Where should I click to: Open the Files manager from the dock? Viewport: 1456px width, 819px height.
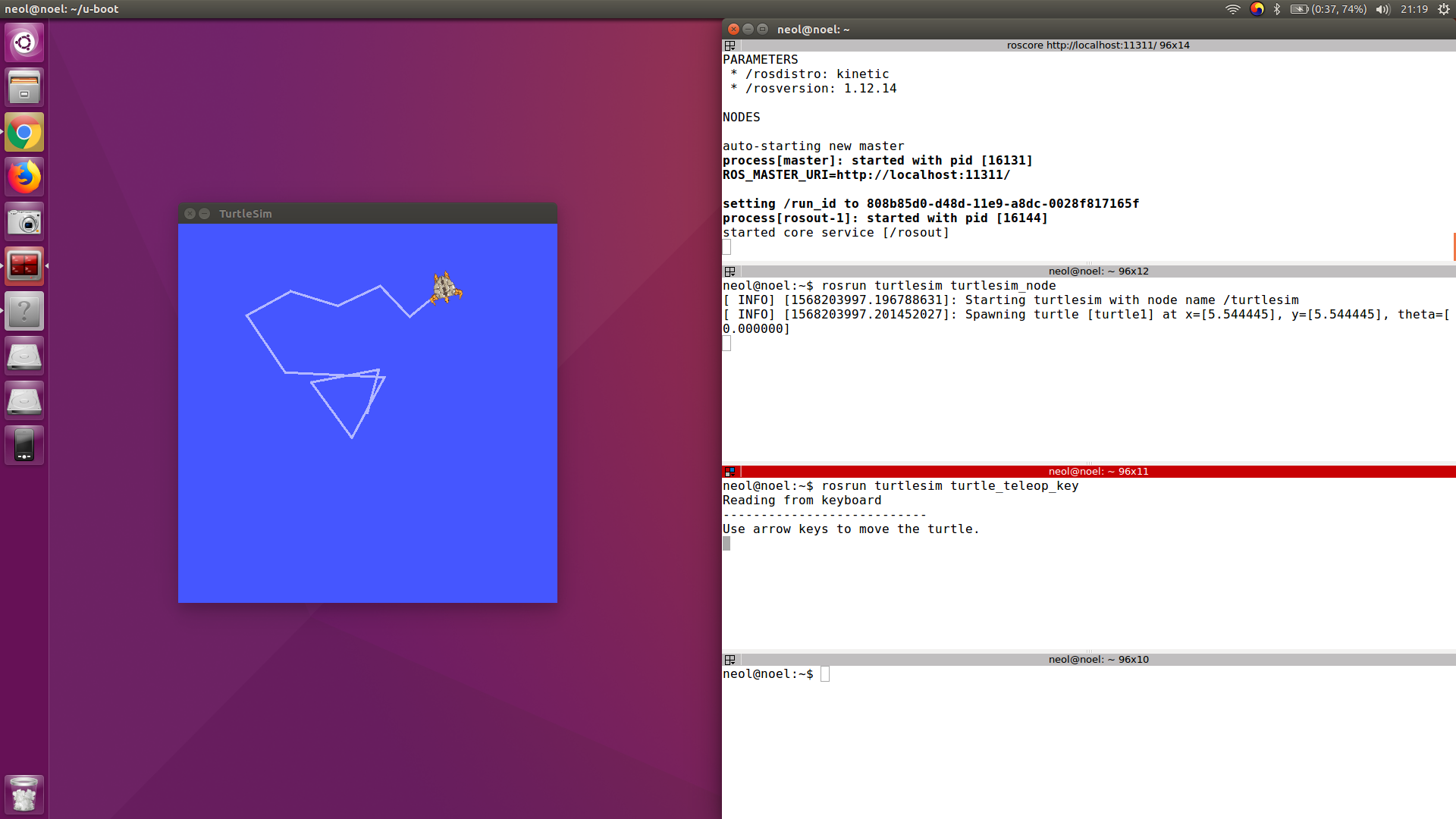(x=24, y=87)
